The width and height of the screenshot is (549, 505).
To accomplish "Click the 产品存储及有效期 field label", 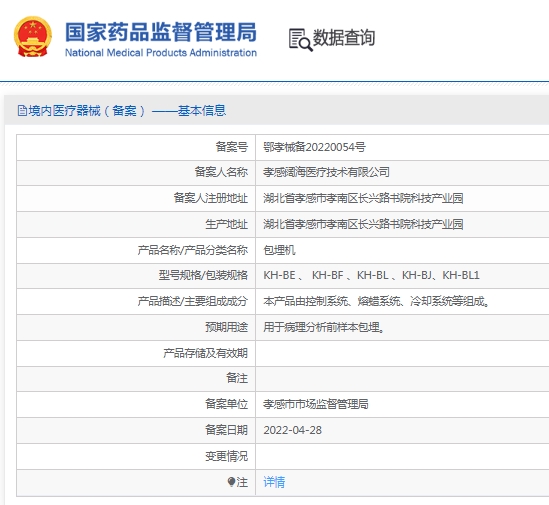I will coord(206,353).
